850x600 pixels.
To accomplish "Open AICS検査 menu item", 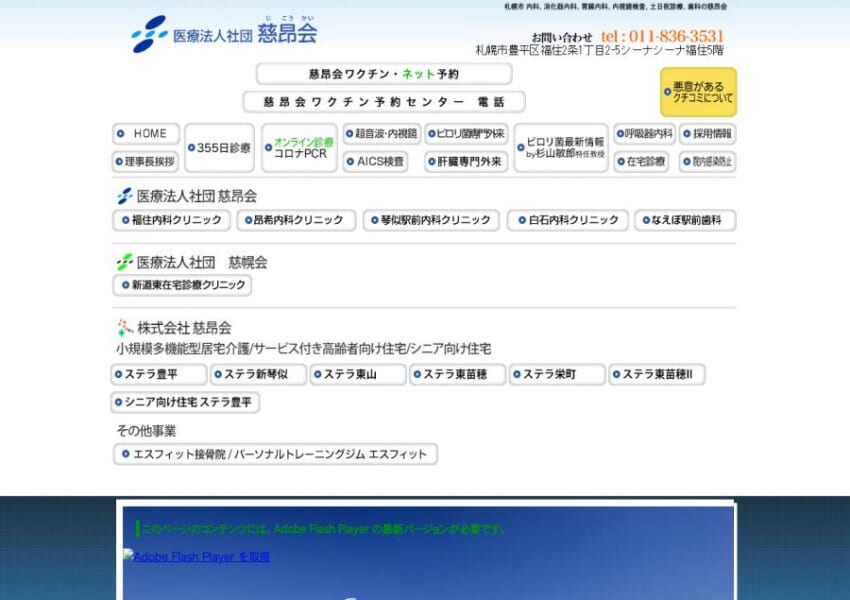I will click(x=375, y=162).
